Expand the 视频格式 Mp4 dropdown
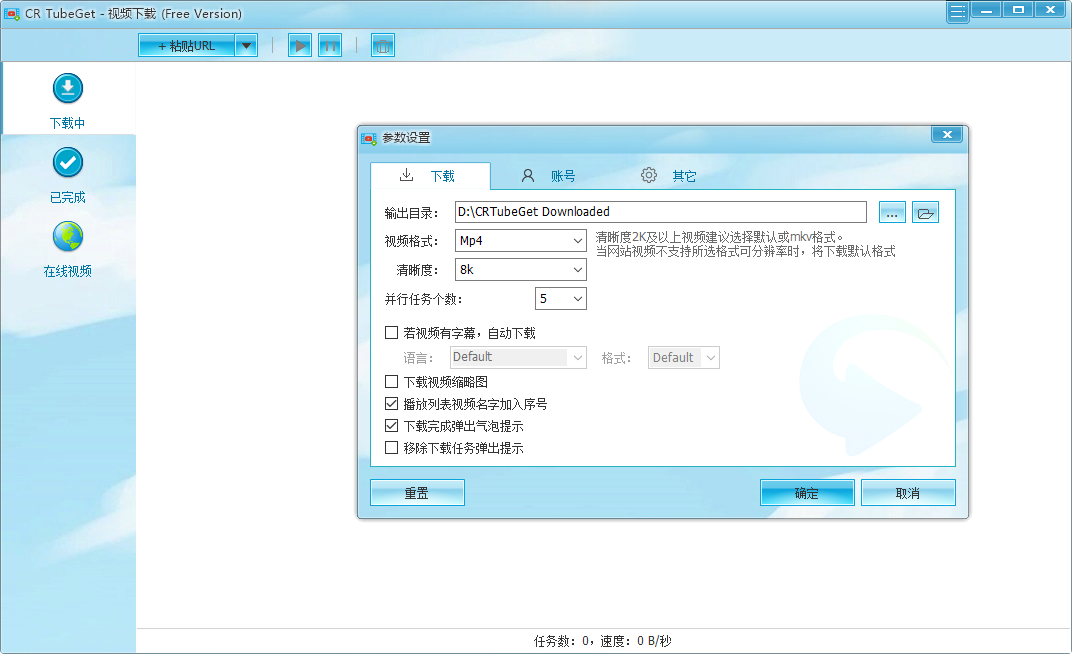Screen dimensions: 1072x654 [578, 241]
